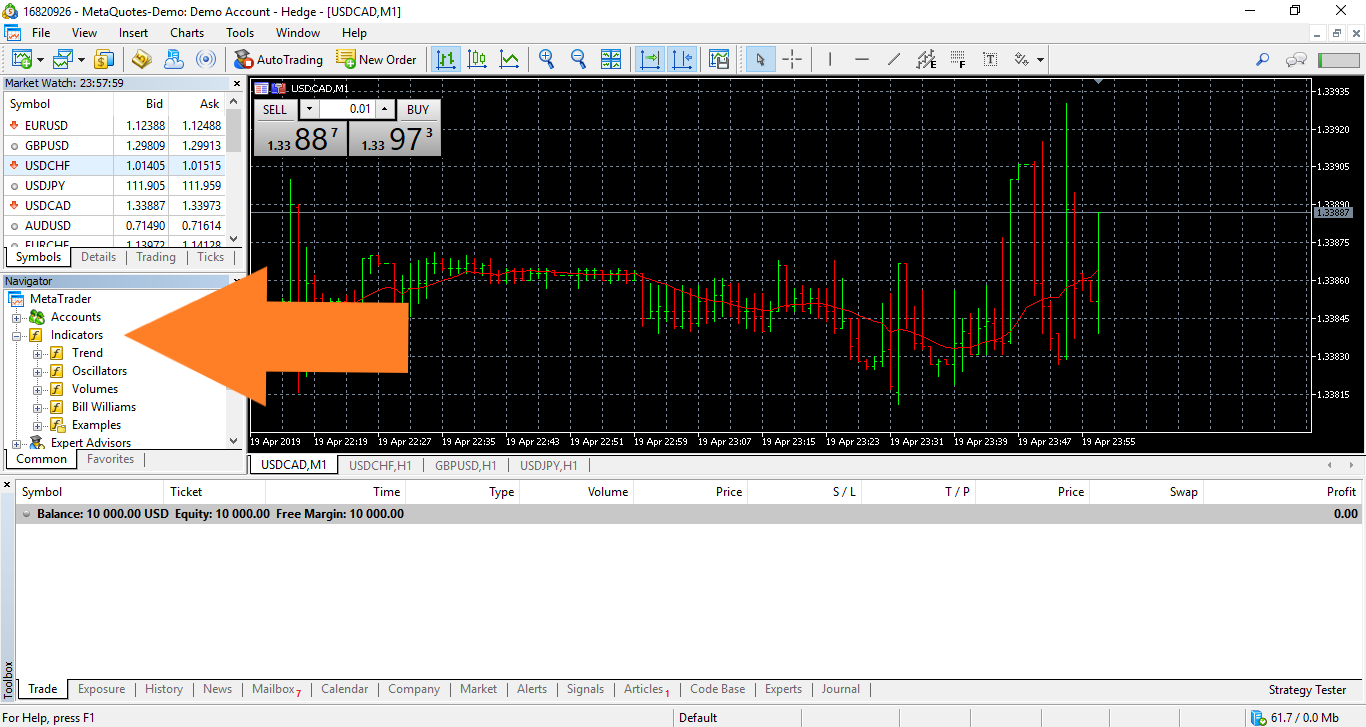Select the Oscillators item in Navigator
1366x727 pixels.
(x=99, y=371)
